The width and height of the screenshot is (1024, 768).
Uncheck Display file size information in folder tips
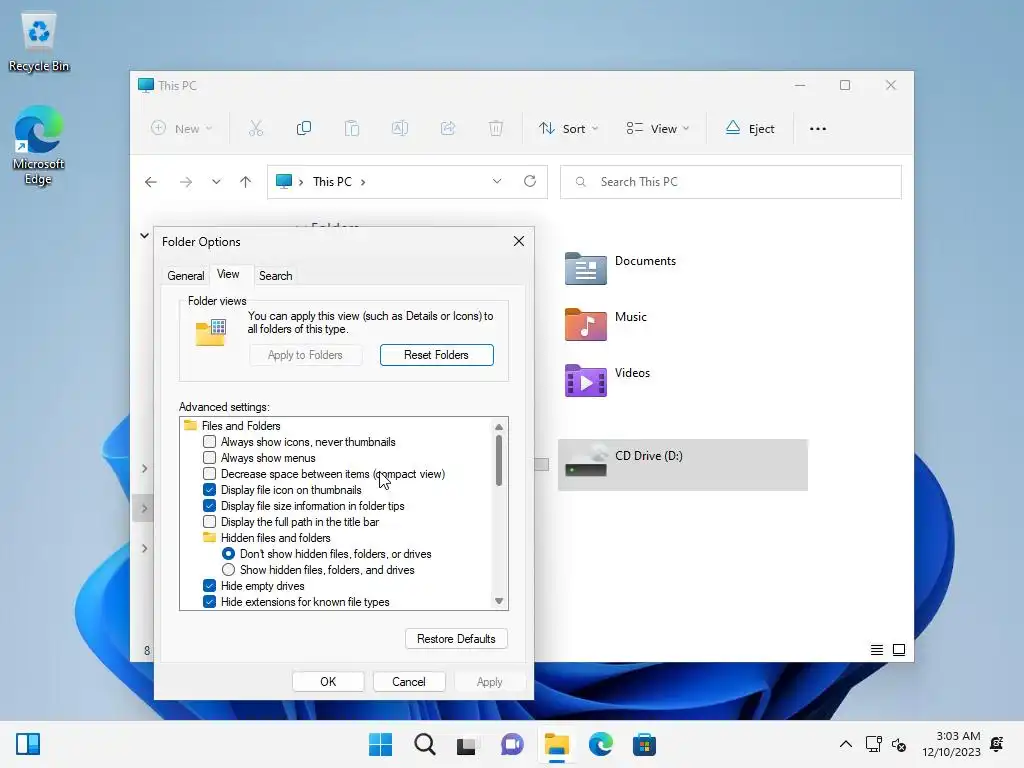[210, 506]
